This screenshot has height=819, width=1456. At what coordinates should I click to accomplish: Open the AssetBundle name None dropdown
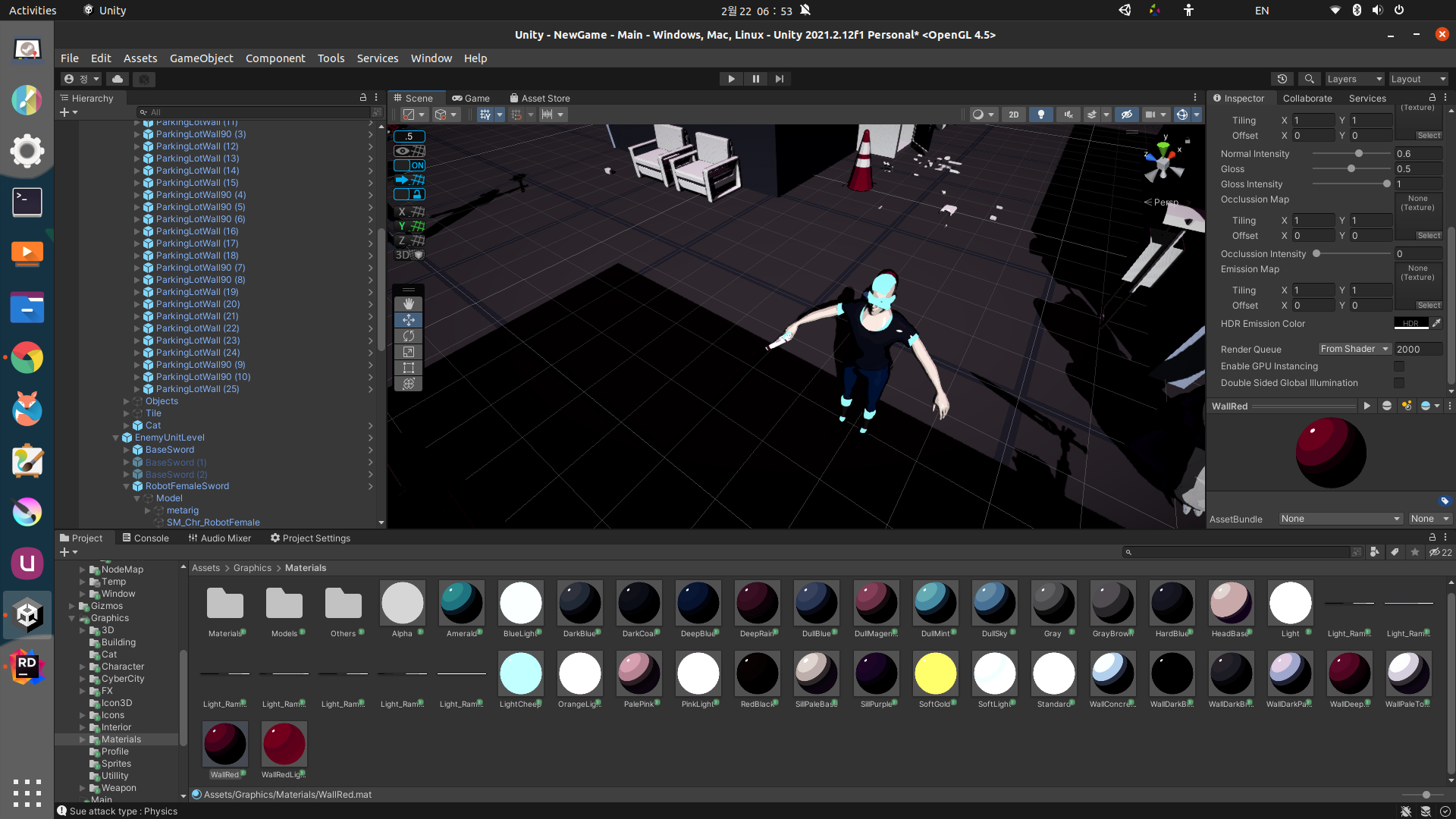[1340, 519]
